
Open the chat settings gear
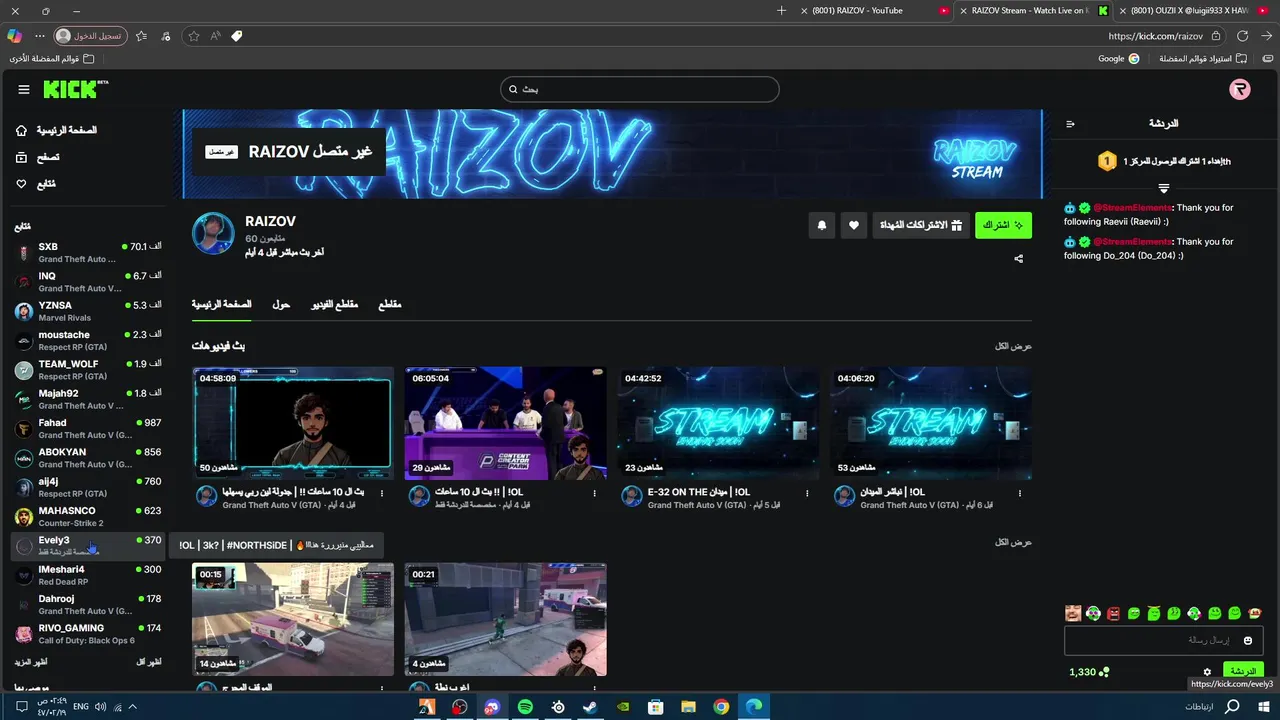tap(1207, 672)
